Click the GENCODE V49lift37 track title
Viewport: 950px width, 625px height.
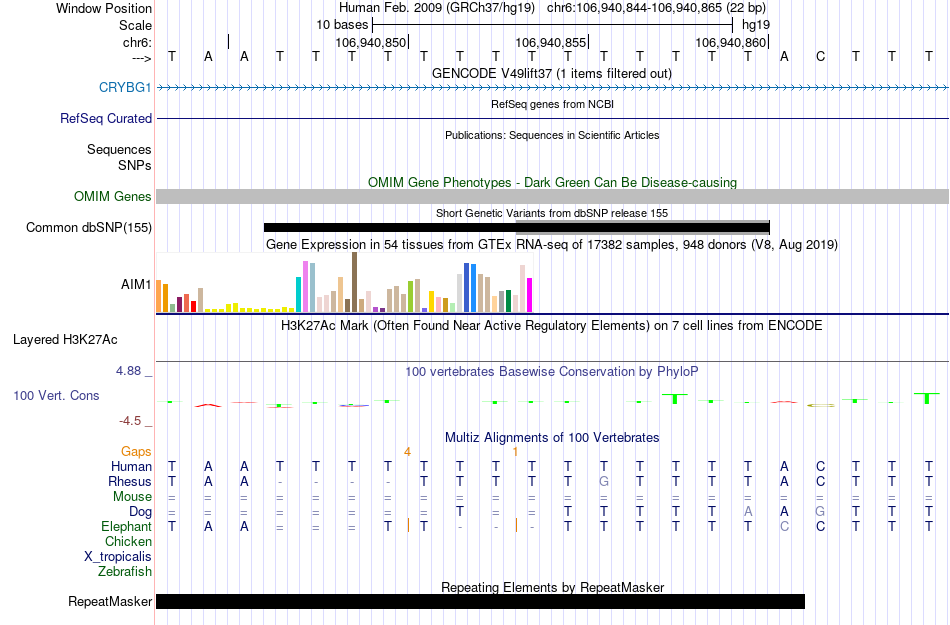551,73
